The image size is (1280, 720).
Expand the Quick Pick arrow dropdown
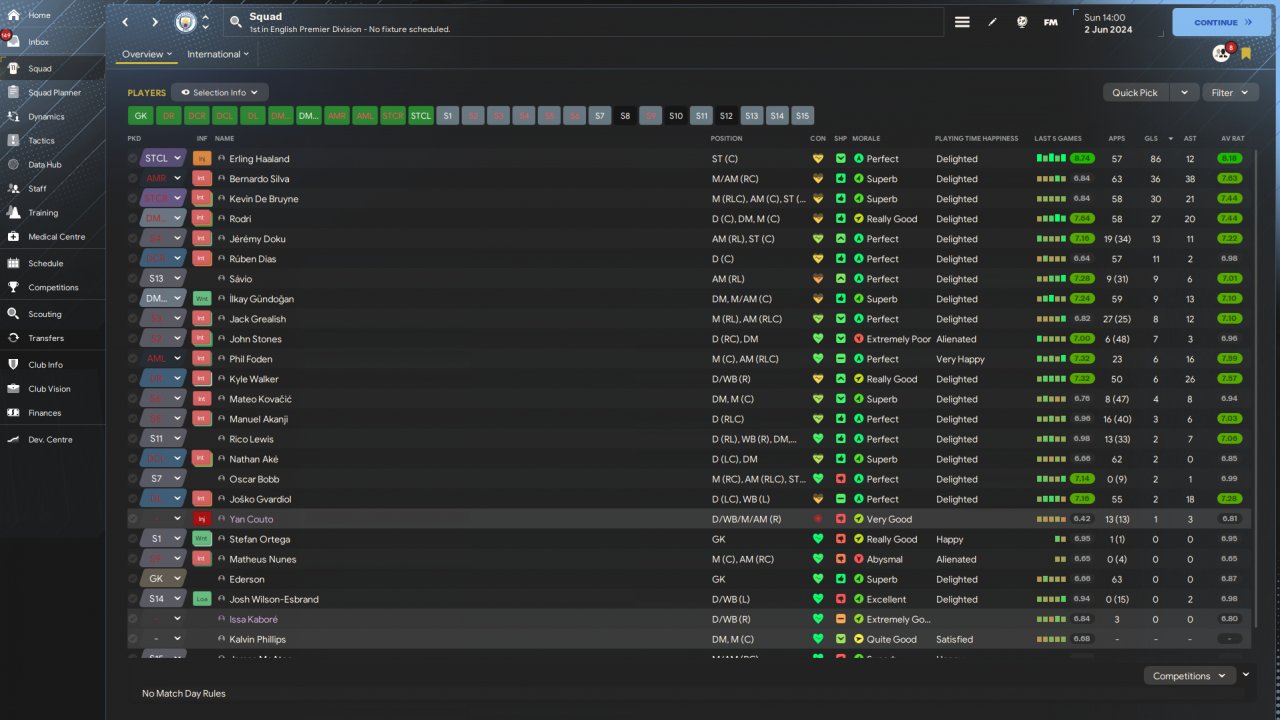tap(1184, 92)
